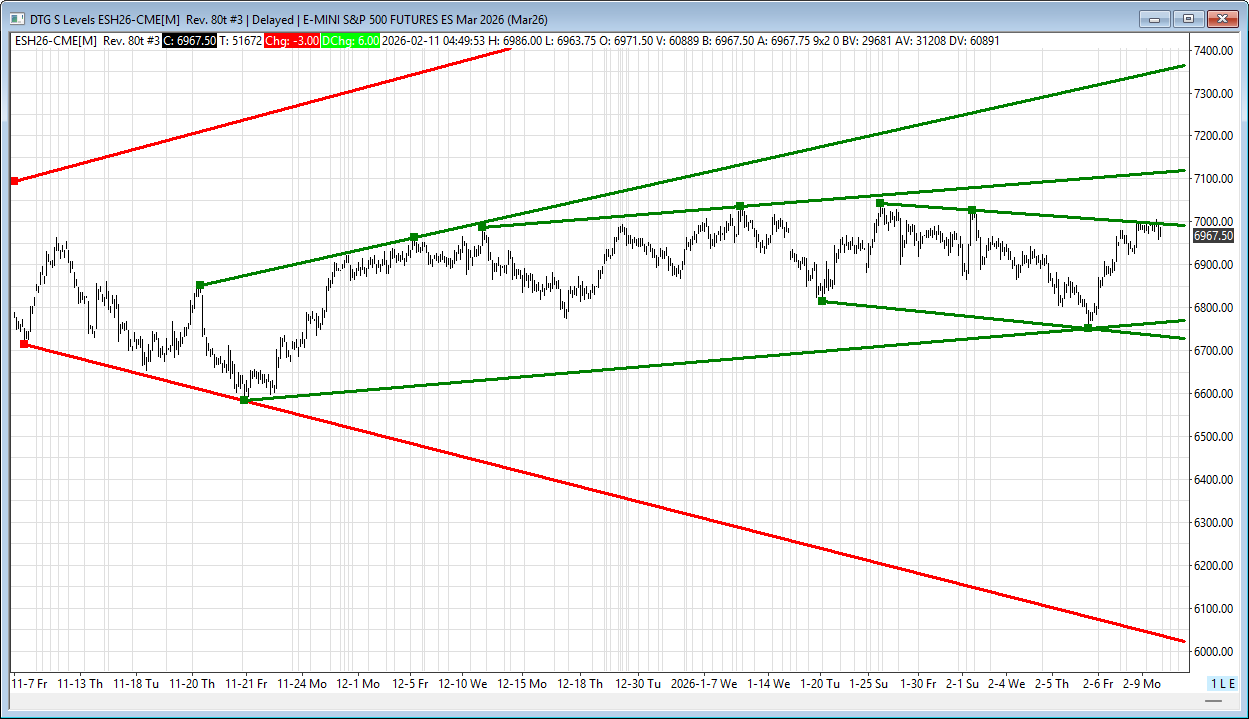Click the 12-30 Tu date on time axis
Image resolution: width=1249 pixels, height=719 pixels.
(x=637, y=684)
